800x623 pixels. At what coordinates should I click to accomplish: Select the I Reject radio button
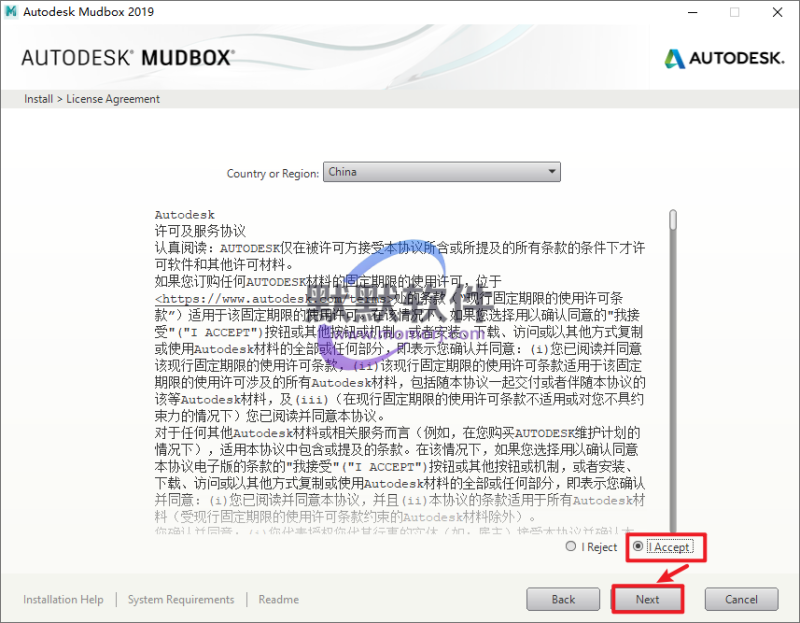(571, 547)
